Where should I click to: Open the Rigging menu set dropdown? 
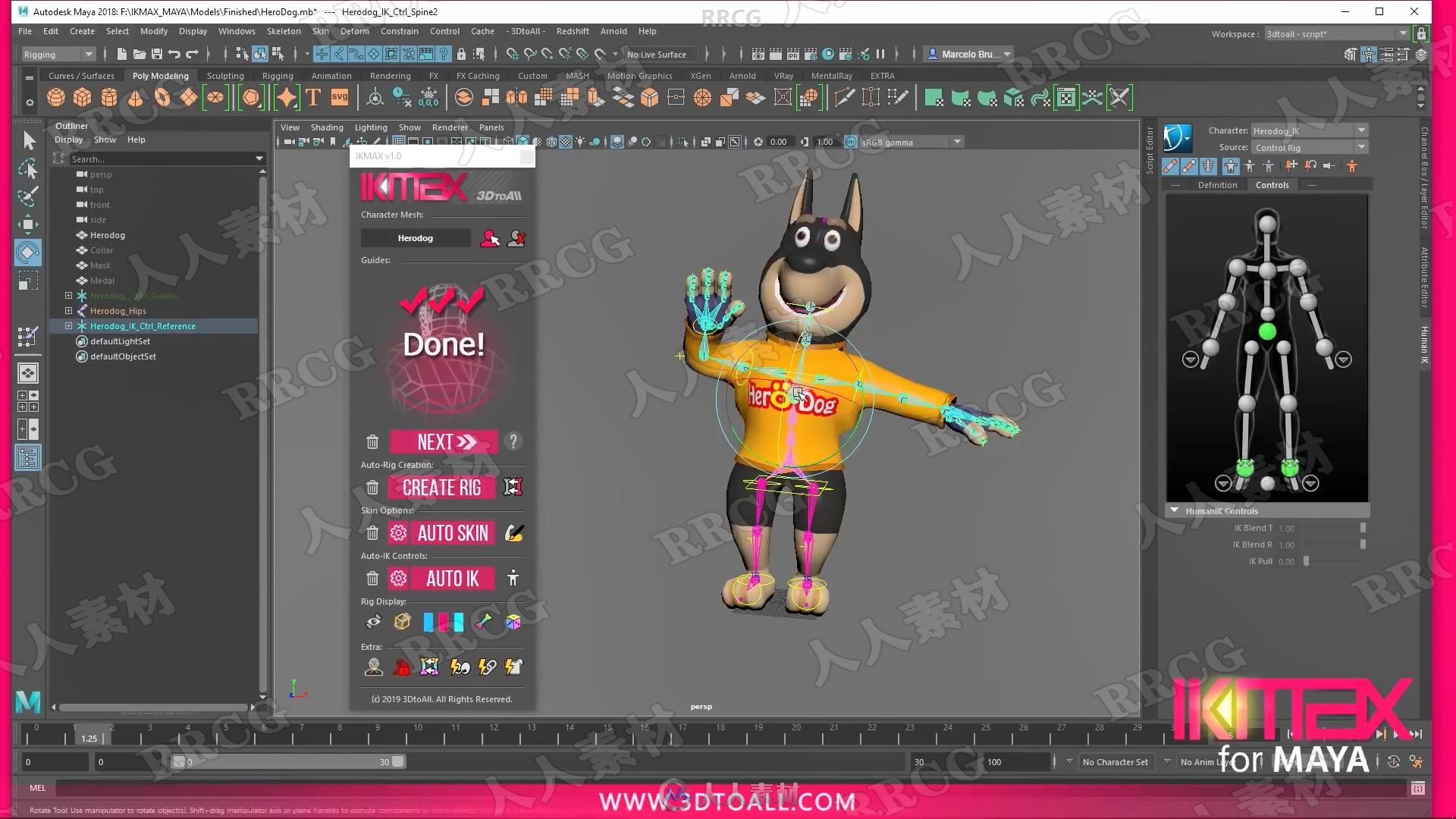58,55
